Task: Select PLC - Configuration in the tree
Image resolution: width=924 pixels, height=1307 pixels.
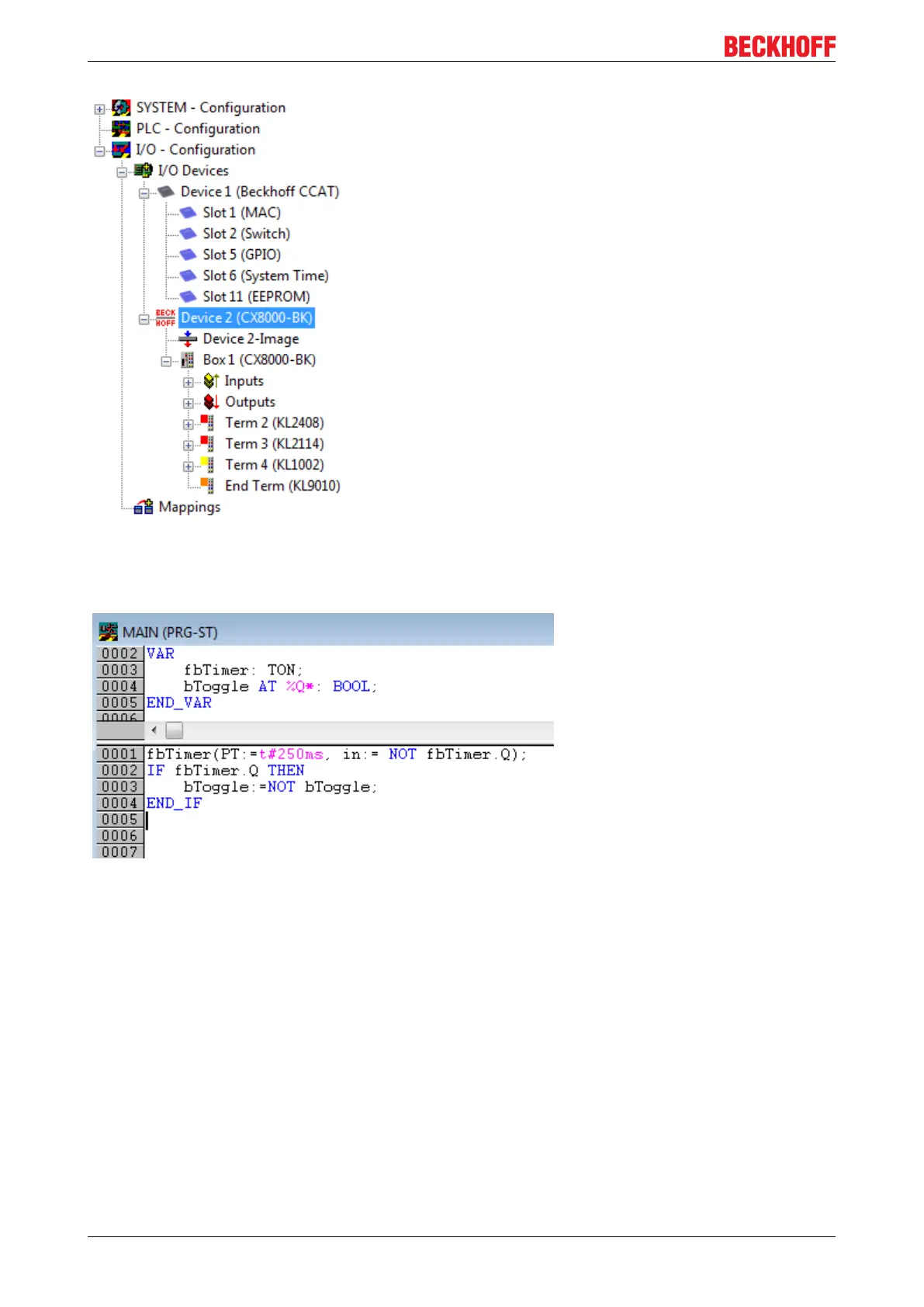Action: click(198, 129)
